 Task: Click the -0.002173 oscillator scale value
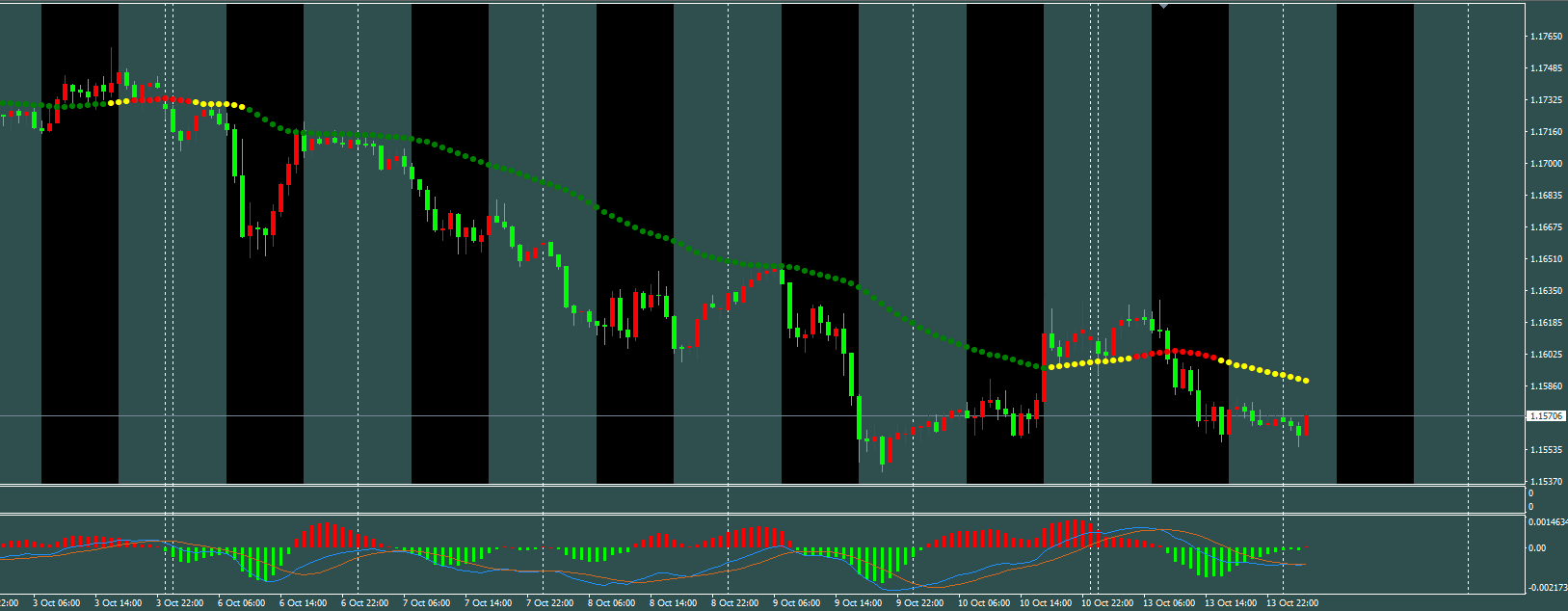(1546, 587)
